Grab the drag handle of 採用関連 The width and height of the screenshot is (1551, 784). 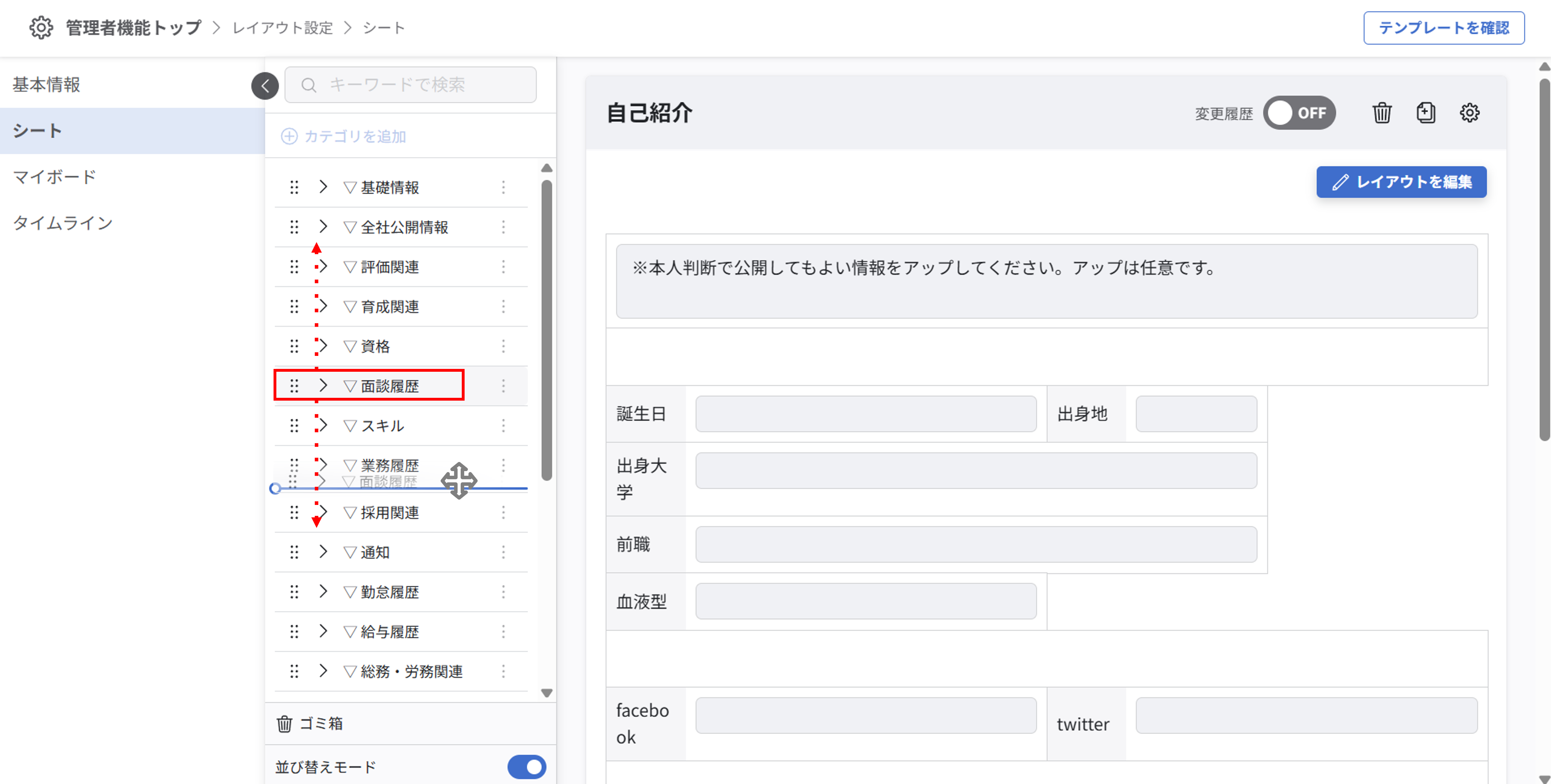tap(294, 512)
